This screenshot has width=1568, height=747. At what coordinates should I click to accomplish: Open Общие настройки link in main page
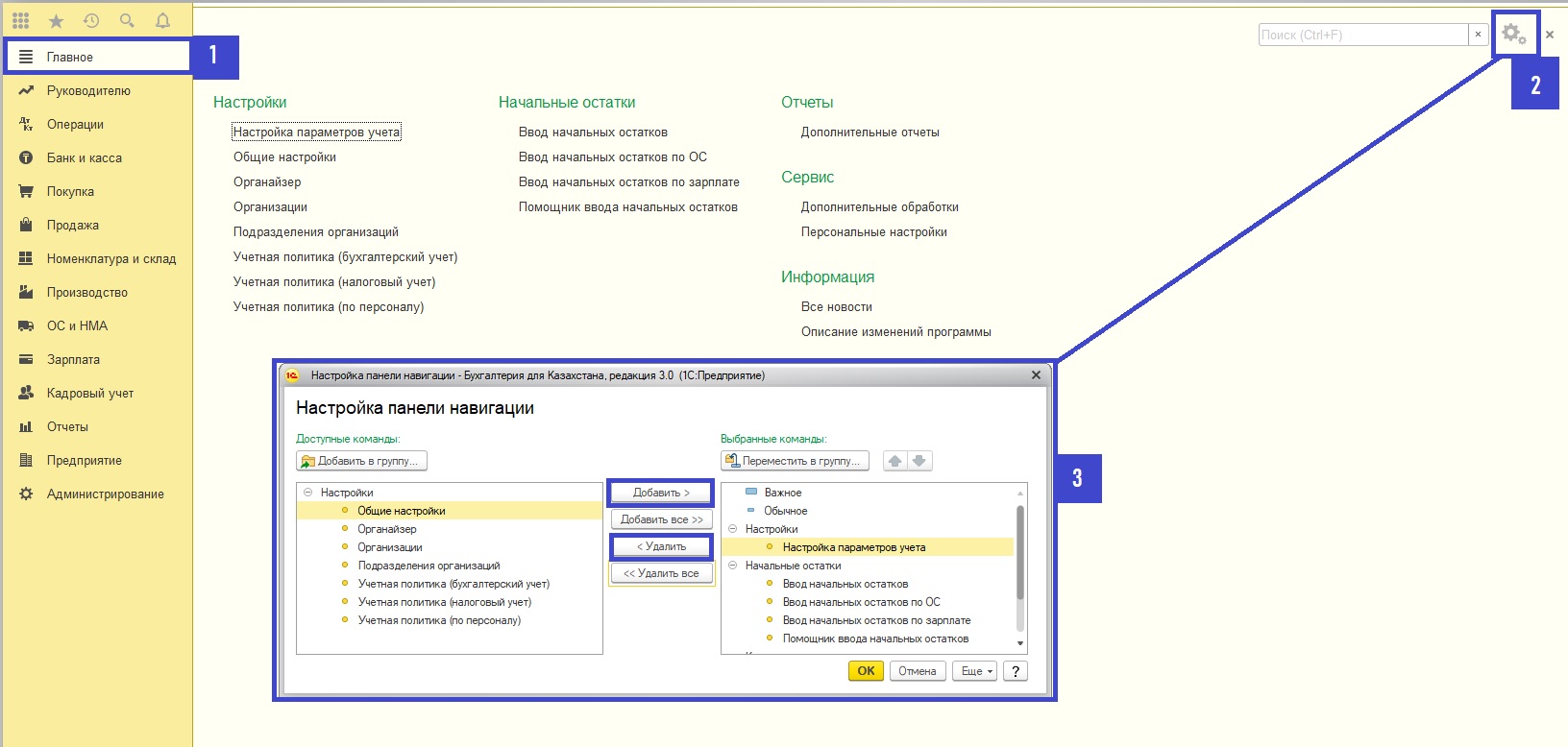point(284,157)
